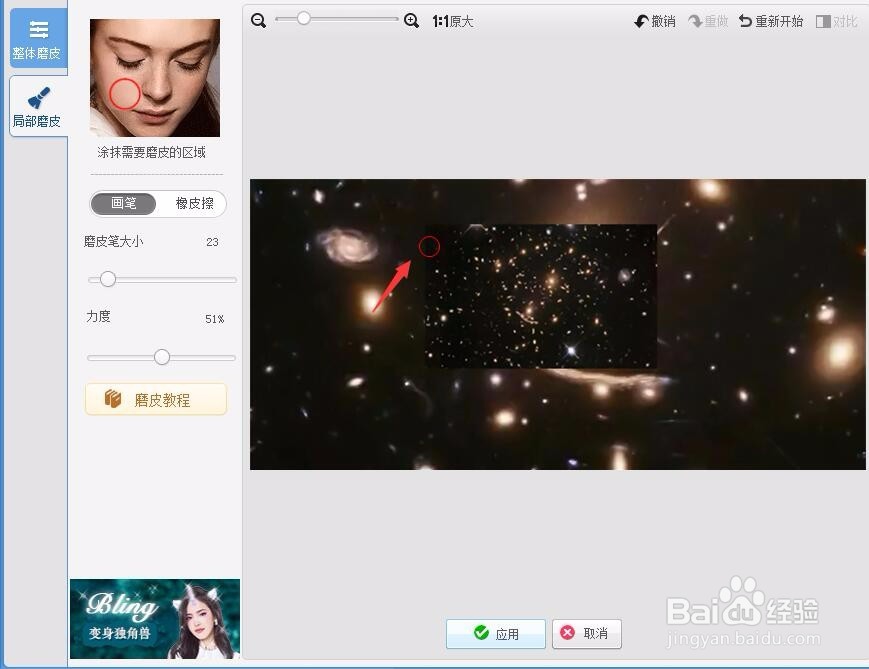Switch to the 整体磨皮 tab
Viewport: 869px width, 669px height.
pos(38,38)
